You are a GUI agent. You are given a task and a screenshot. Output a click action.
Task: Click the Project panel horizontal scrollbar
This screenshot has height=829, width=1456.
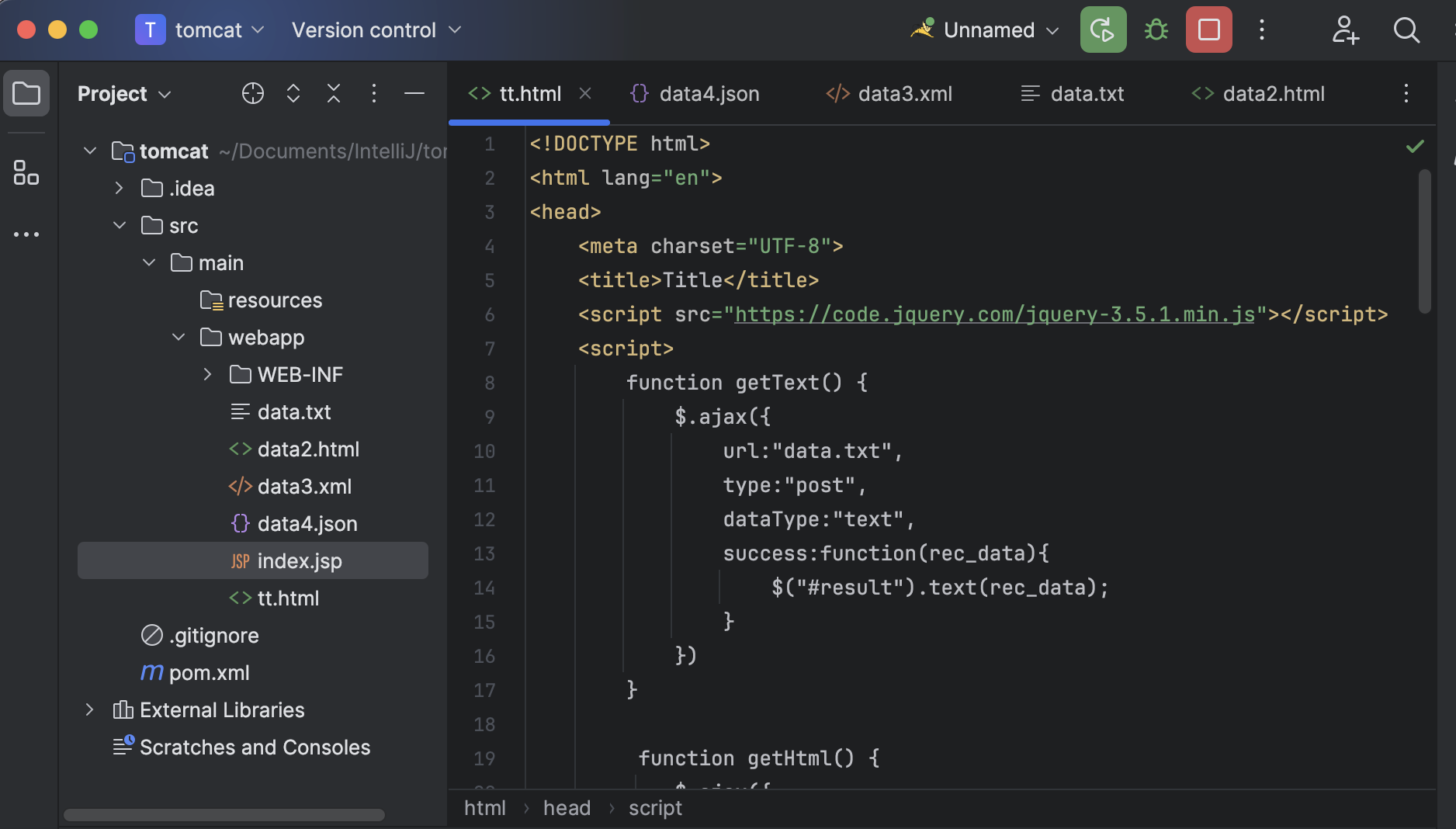coord(224,815)
